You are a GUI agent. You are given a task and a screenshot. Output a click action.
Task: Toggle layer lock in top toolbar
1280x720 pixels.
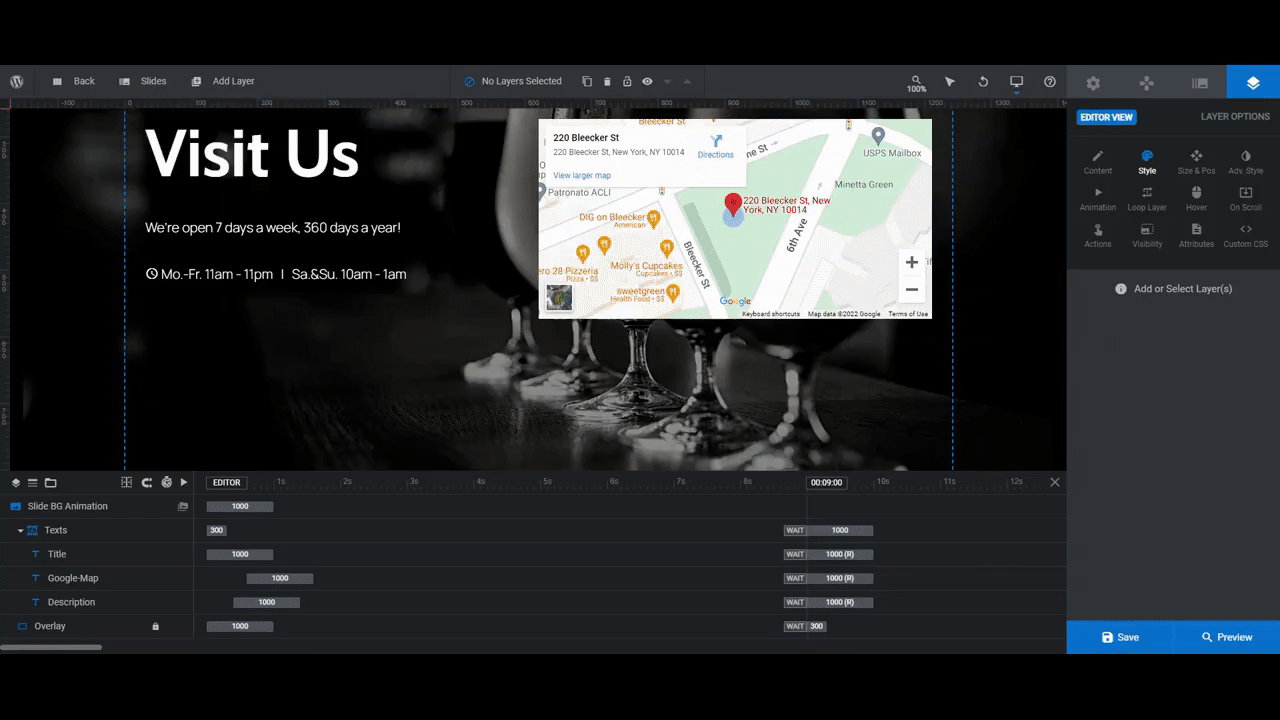tap(627, 81)
